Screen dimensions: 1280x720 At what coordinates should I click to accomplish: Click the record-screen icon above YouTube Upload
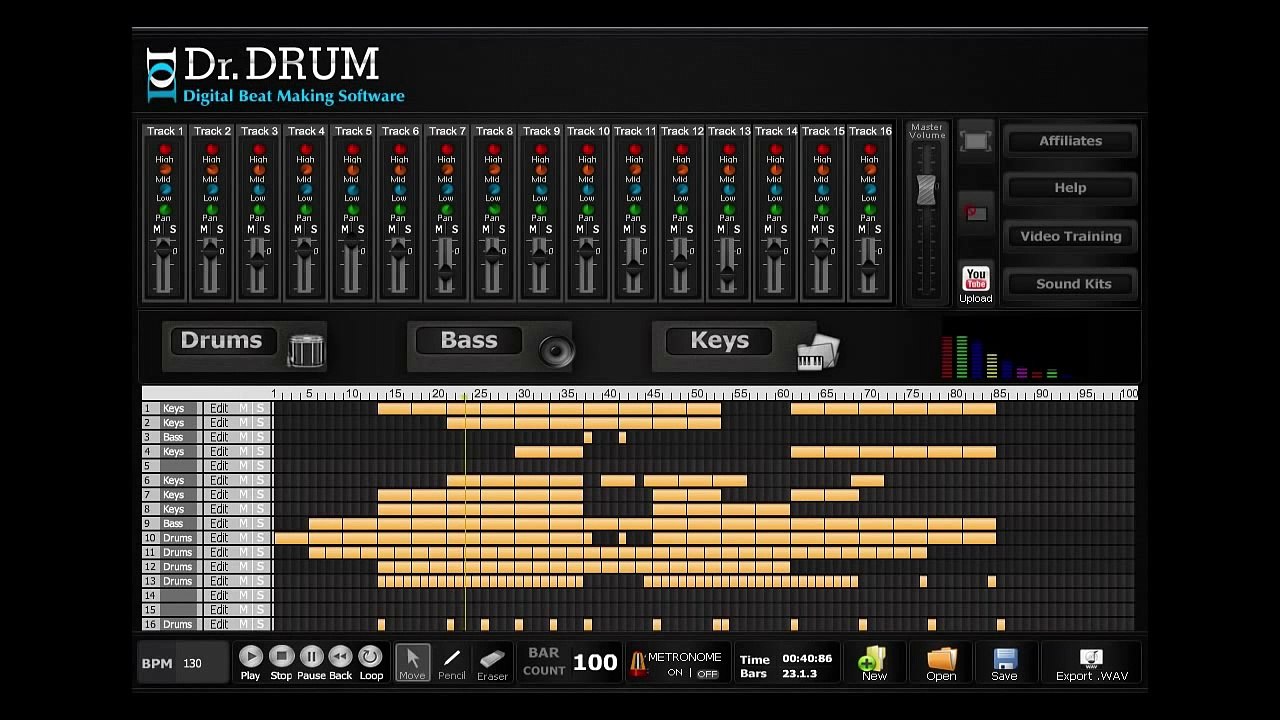point(975,212)
